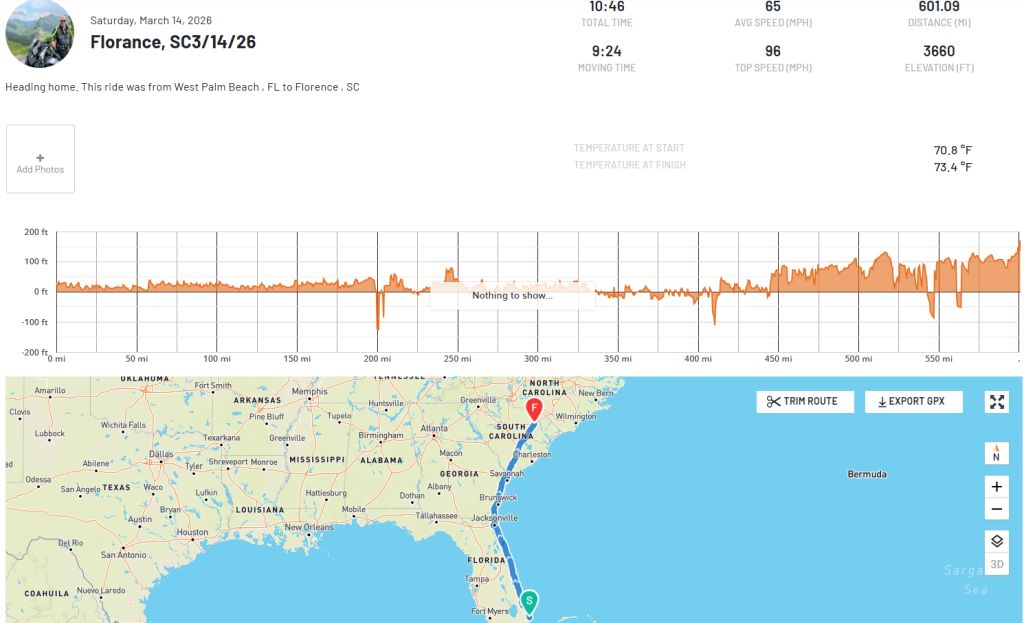
Task: Click the Bermuda label on the map
Action: click(x=866, y=474)
